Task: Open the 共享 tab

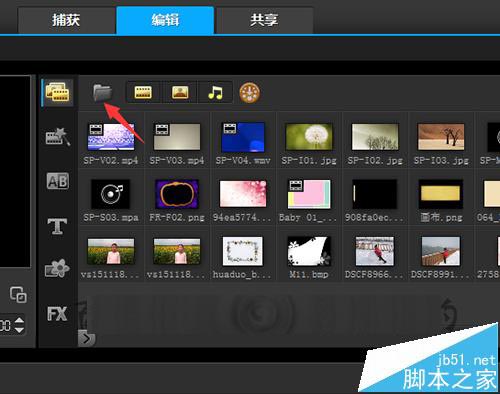Action: pos(264,20)
